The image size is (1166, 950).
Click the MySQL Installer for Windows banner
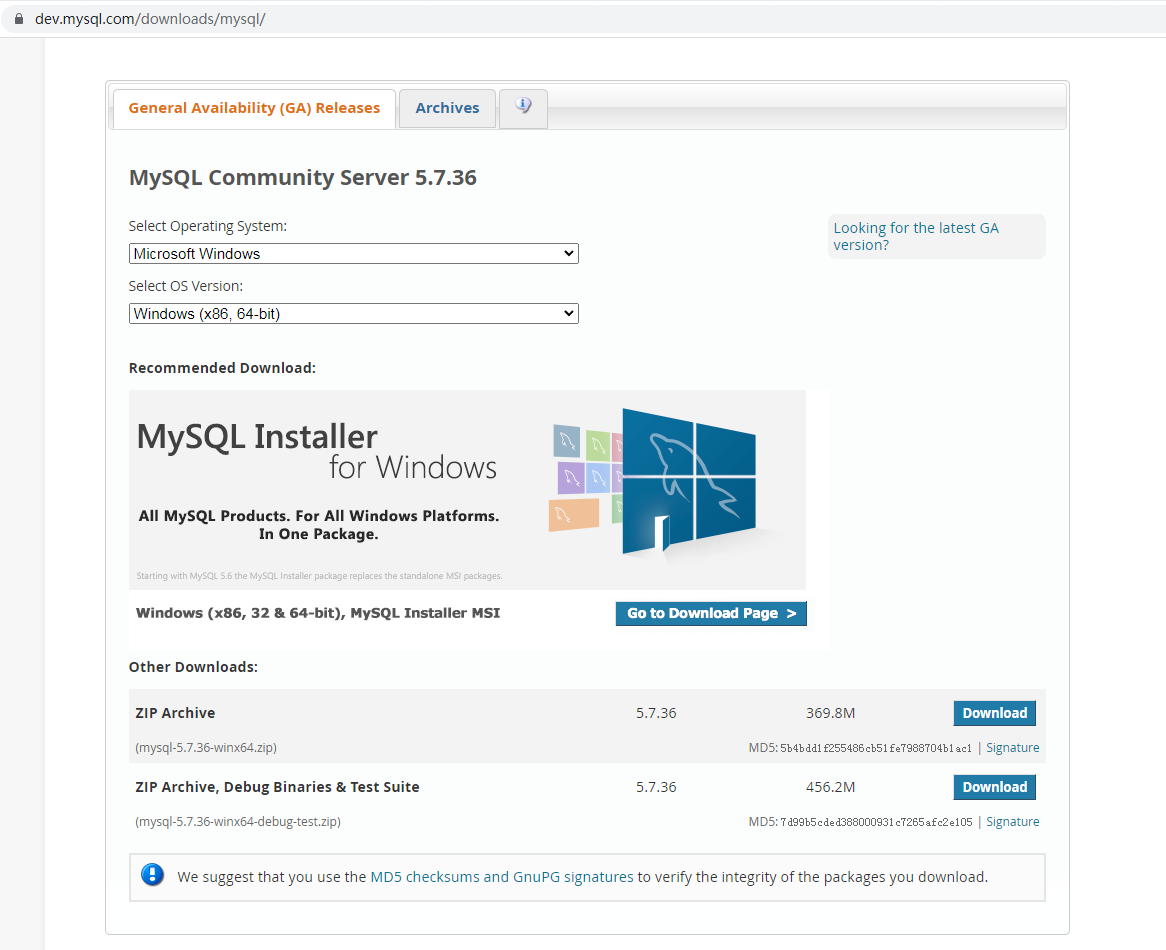pos(467,490)
